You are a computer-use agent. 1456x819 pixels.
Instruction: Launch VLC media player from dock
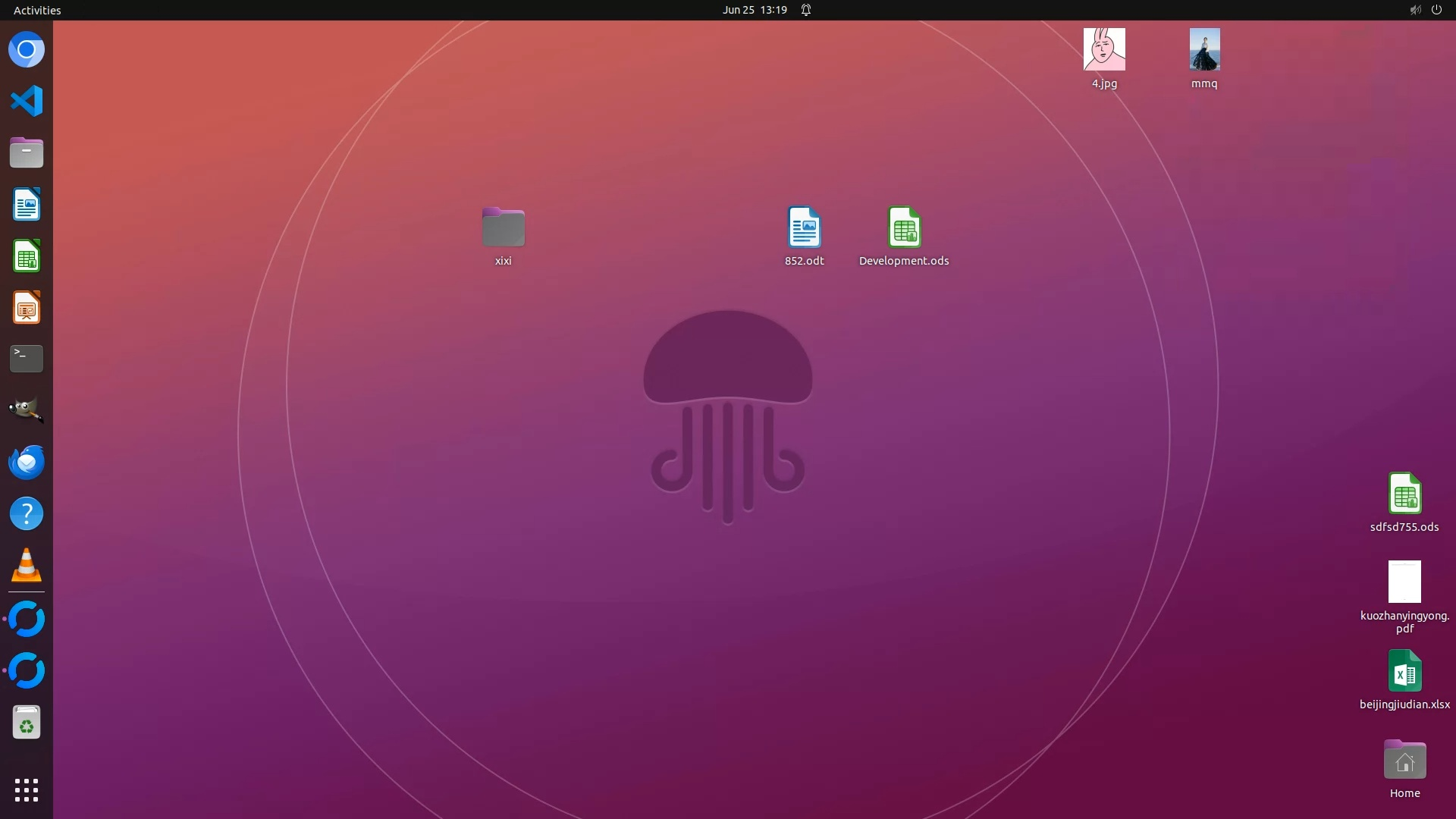27,566
